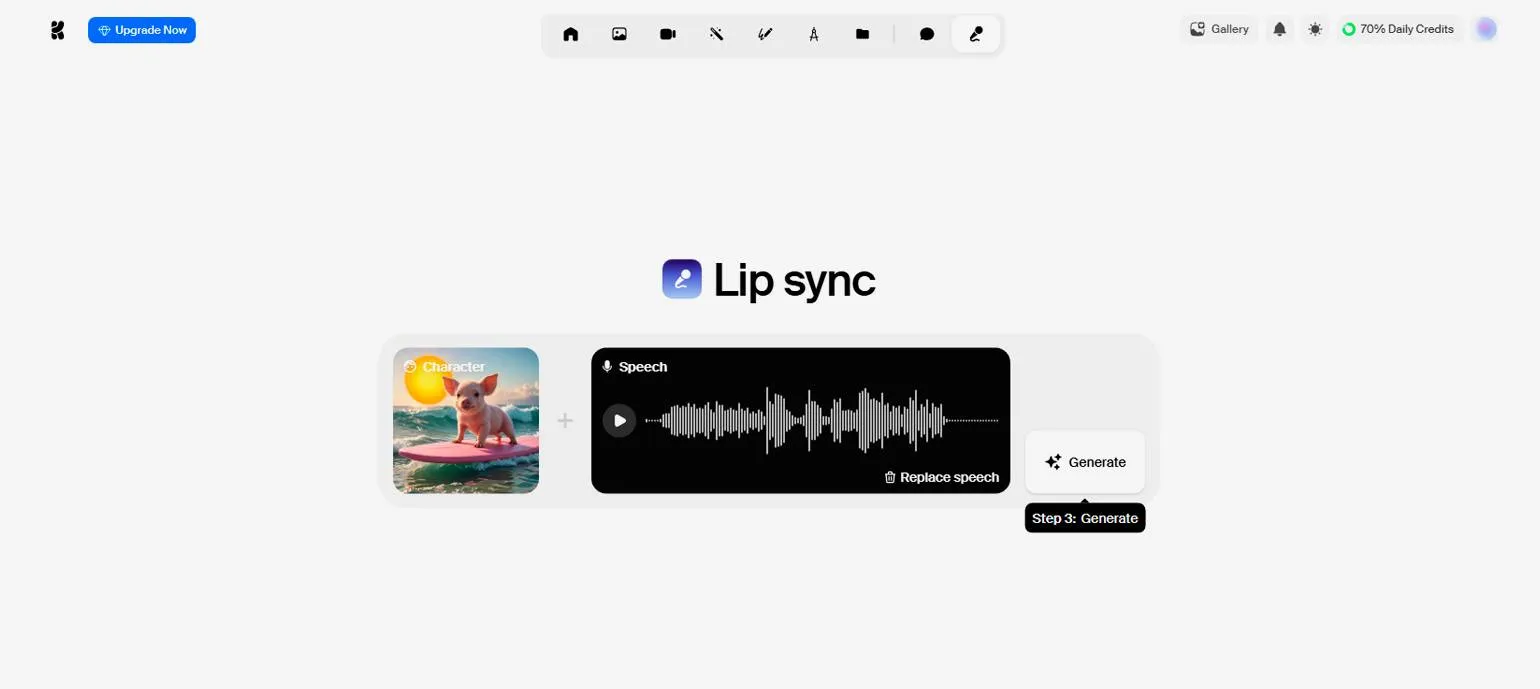
Task: Open the Video camera tool icon
Action: click(x=668, y=34)
